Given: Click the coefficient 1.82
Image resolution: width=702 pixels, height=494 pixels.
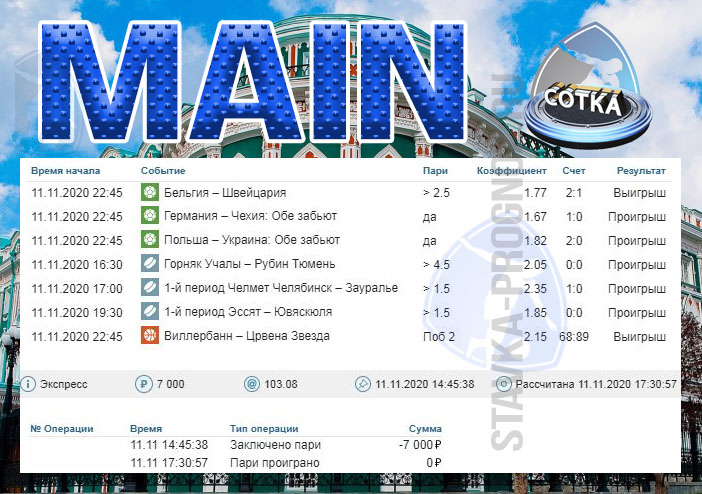Looking at the screenshot, I should point(535,241).
